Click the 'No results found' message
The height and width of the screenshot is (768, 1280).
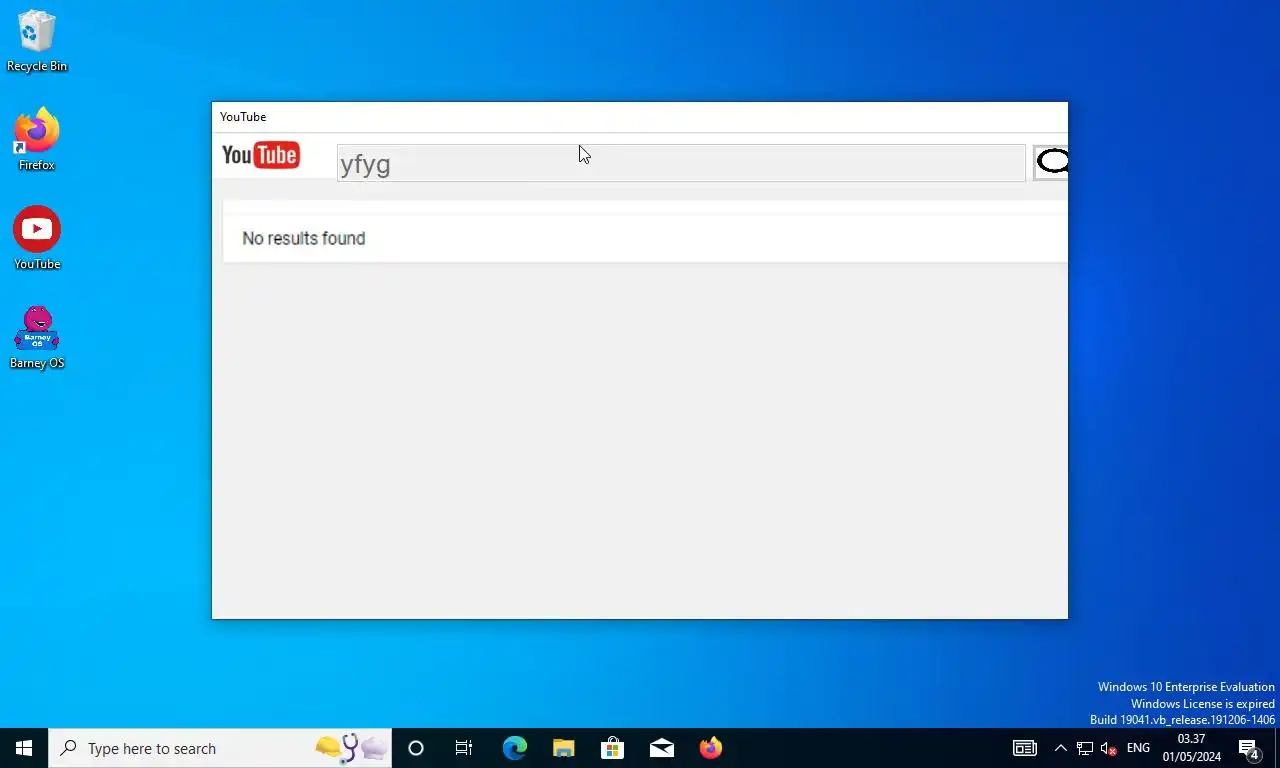pos(304,238)
